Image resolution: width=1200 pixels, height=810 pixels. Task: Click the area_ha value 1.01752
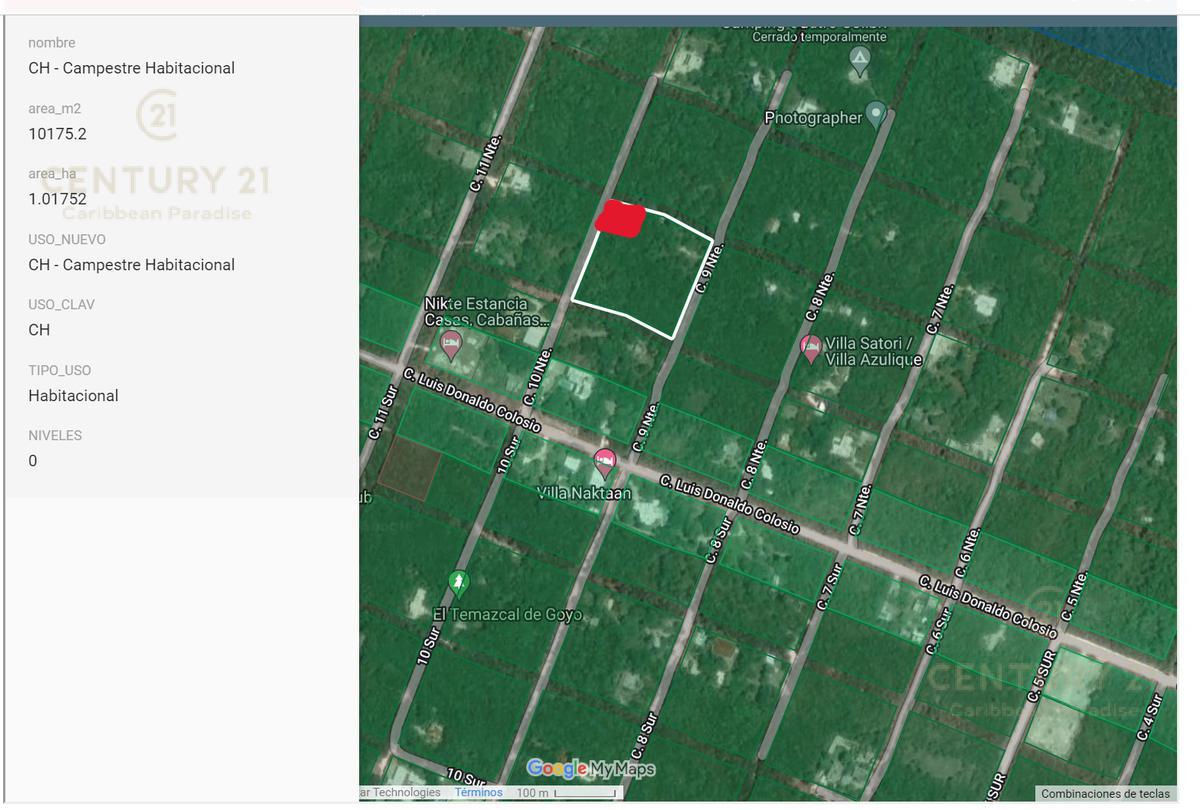tap(57, 199)
